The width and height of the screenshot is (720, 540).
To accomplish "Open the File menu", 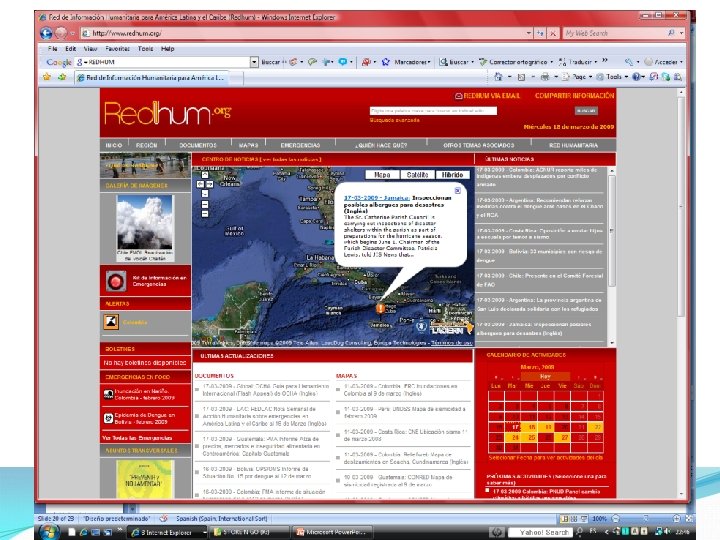I will point(53,49).
